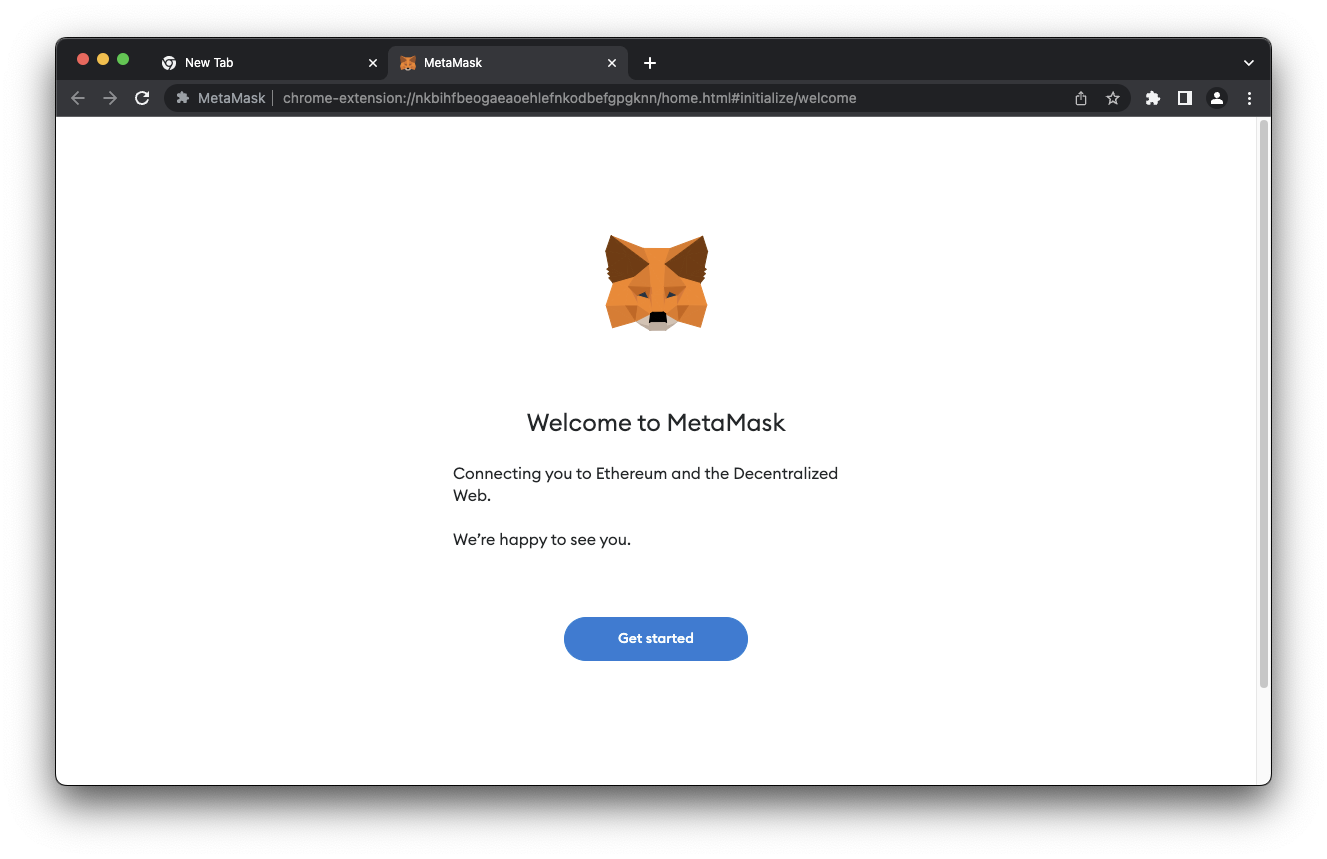The image size is (1327, 859).
Task: Select the MetaMask browser tab
Action: click(508, 63)
